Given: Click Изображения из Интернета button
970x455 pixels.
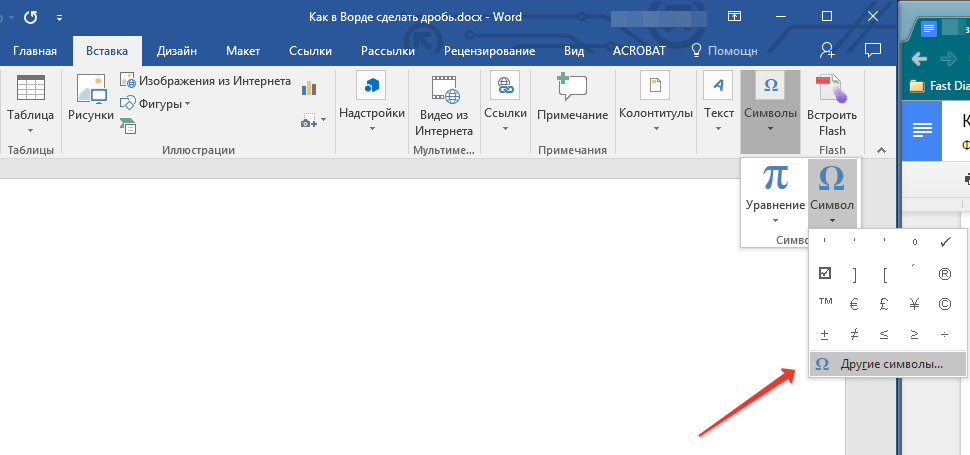Looking at the screenshot, I should (x=205, y=81).
